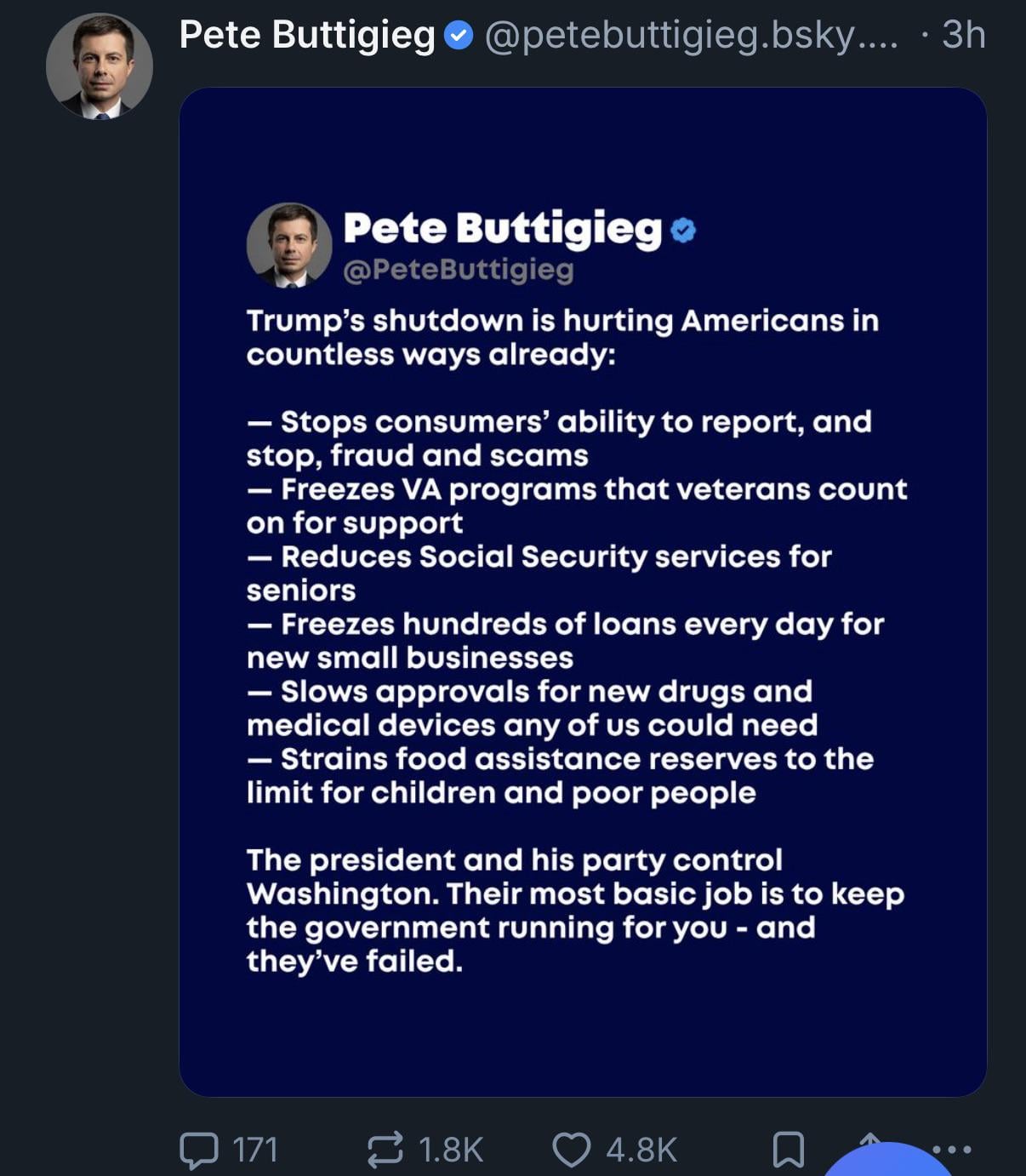Click the 1.8K repost count
Viewport: 1026px width, 1176px height.
tap(451, 1150)
